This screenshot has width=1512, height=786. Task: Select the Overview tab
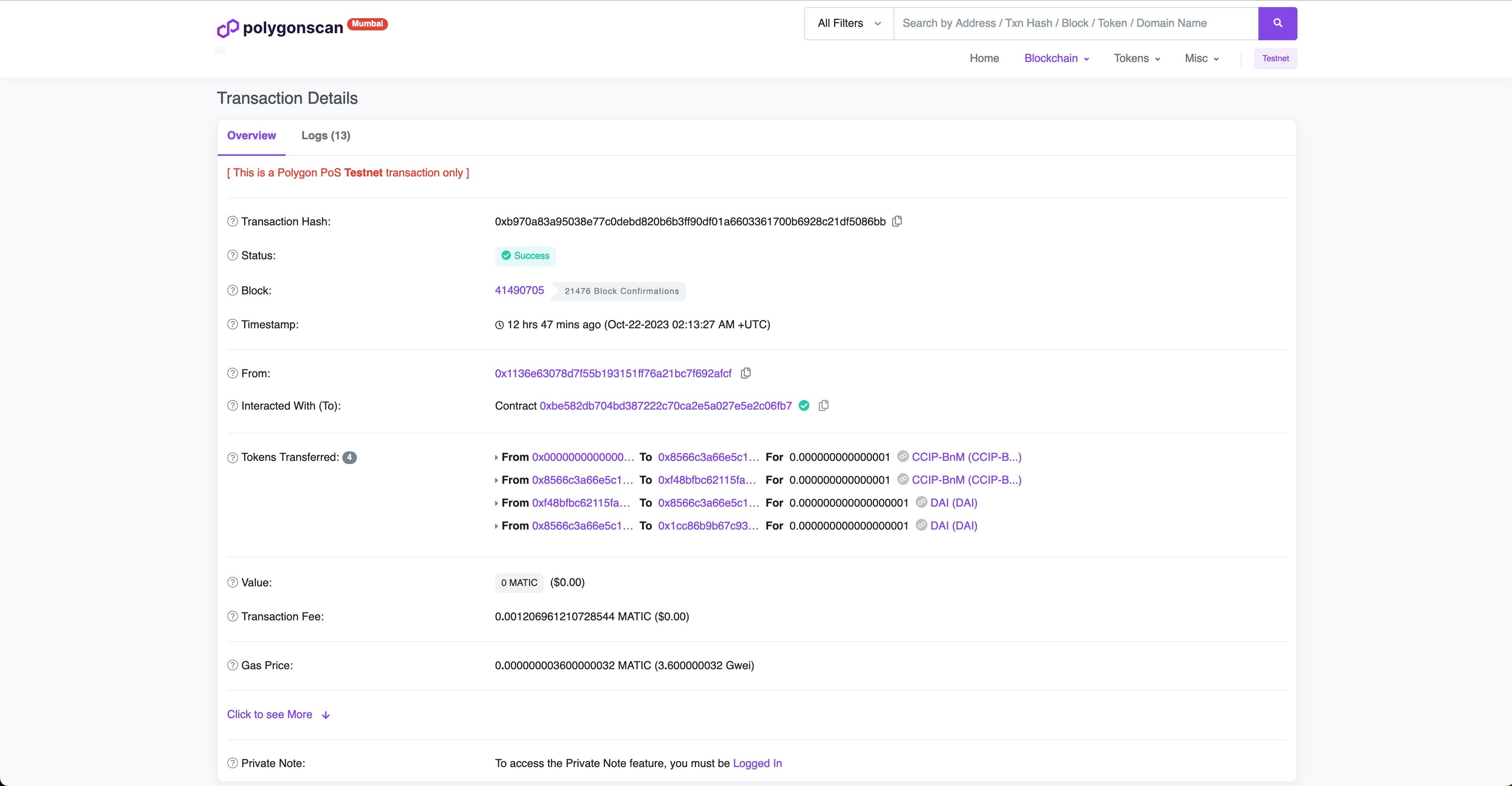tap(251, 135)
